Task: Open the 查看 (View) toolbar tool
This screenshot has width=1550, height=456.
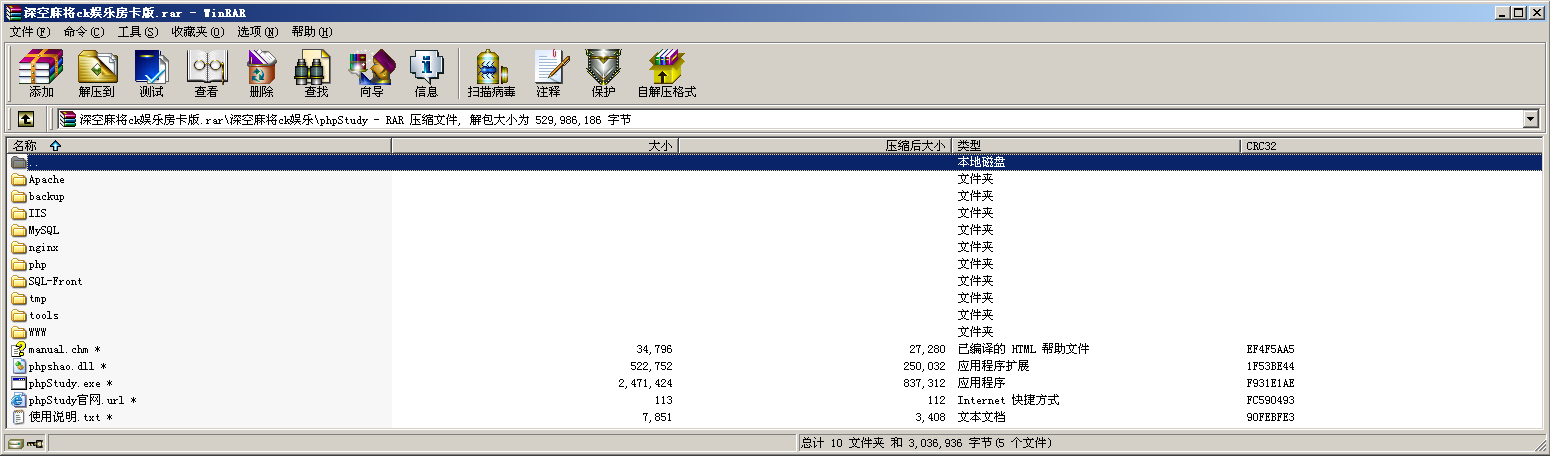Action: click(206, 73)
